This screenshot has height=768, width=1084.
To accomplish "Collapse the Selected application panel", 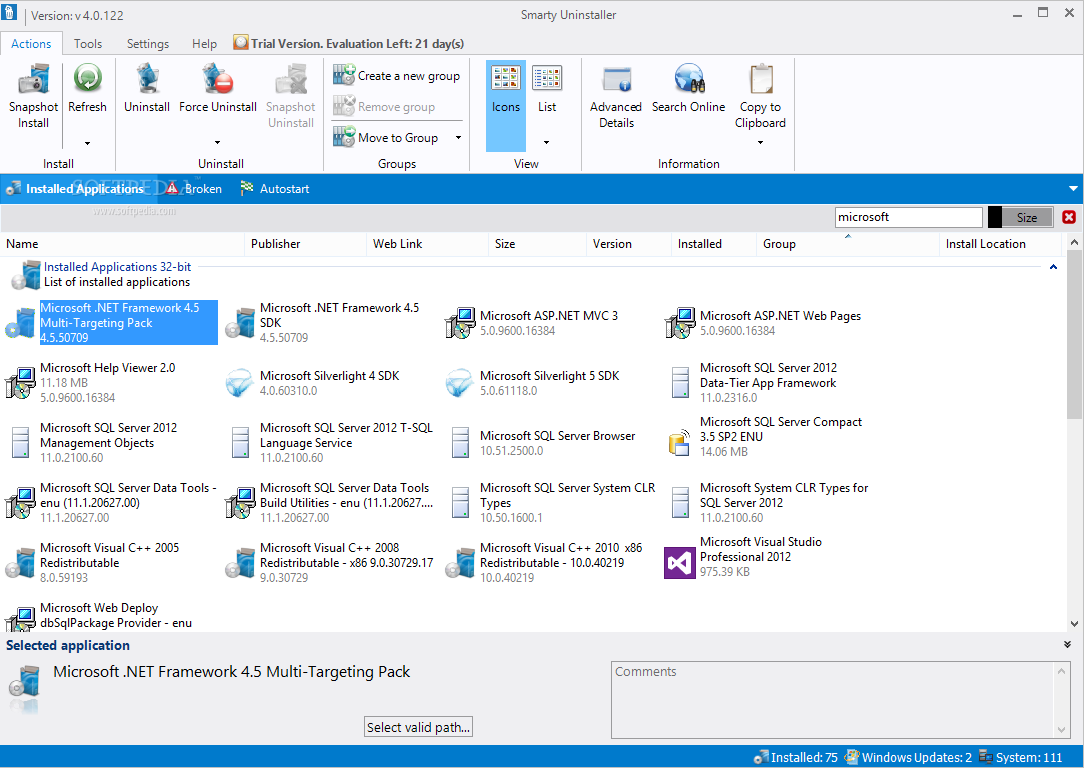I will coord(1067,644).
